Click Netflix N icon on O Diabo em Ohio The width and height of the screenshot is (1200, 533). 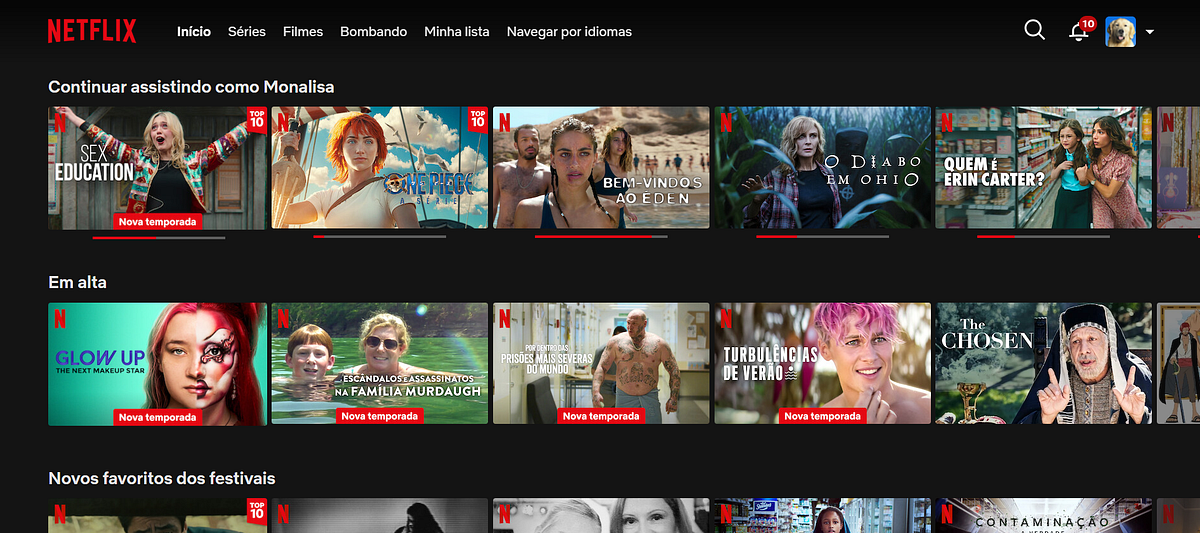coord(726,123)
